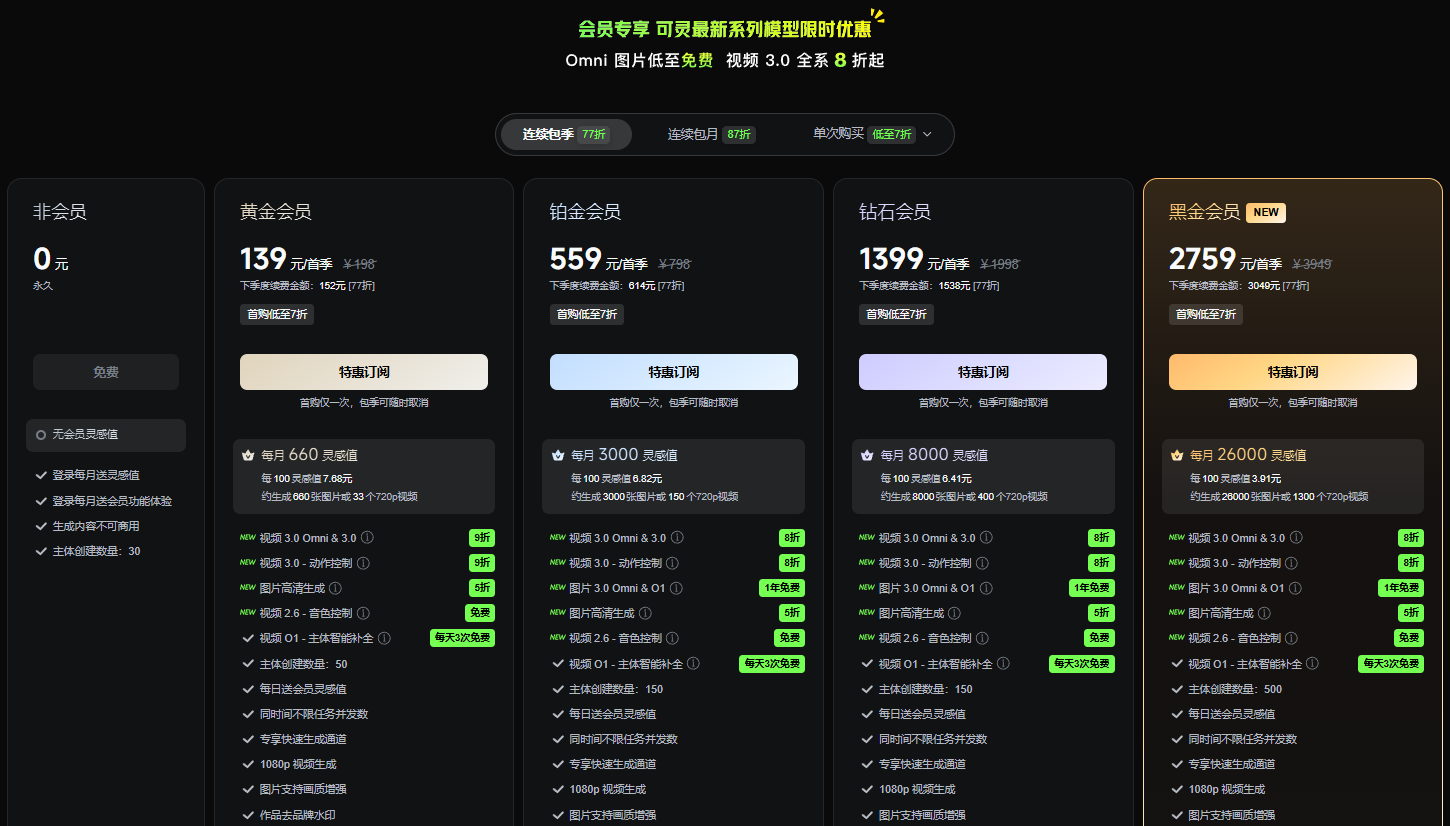Click the 1年免费 badge beside 图片 3.0 Omni & O1 in 铂金会员

click(x=781, y=587)
